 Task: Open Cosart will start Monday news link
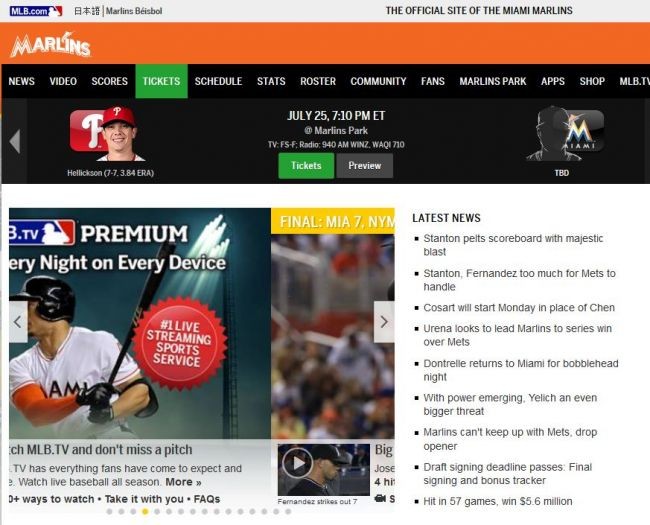click(x=519, y=308)
